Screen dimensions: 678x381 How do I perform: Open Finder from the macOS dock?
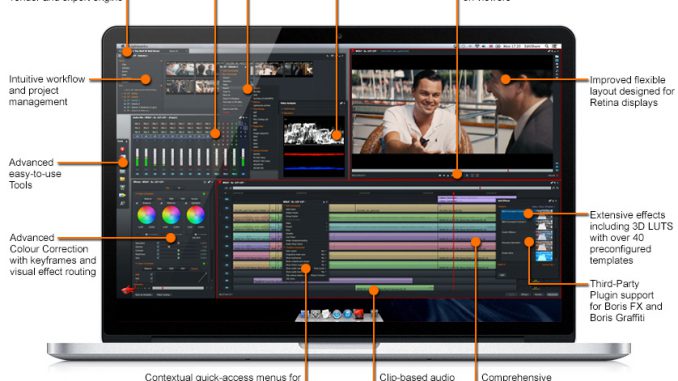304,314
